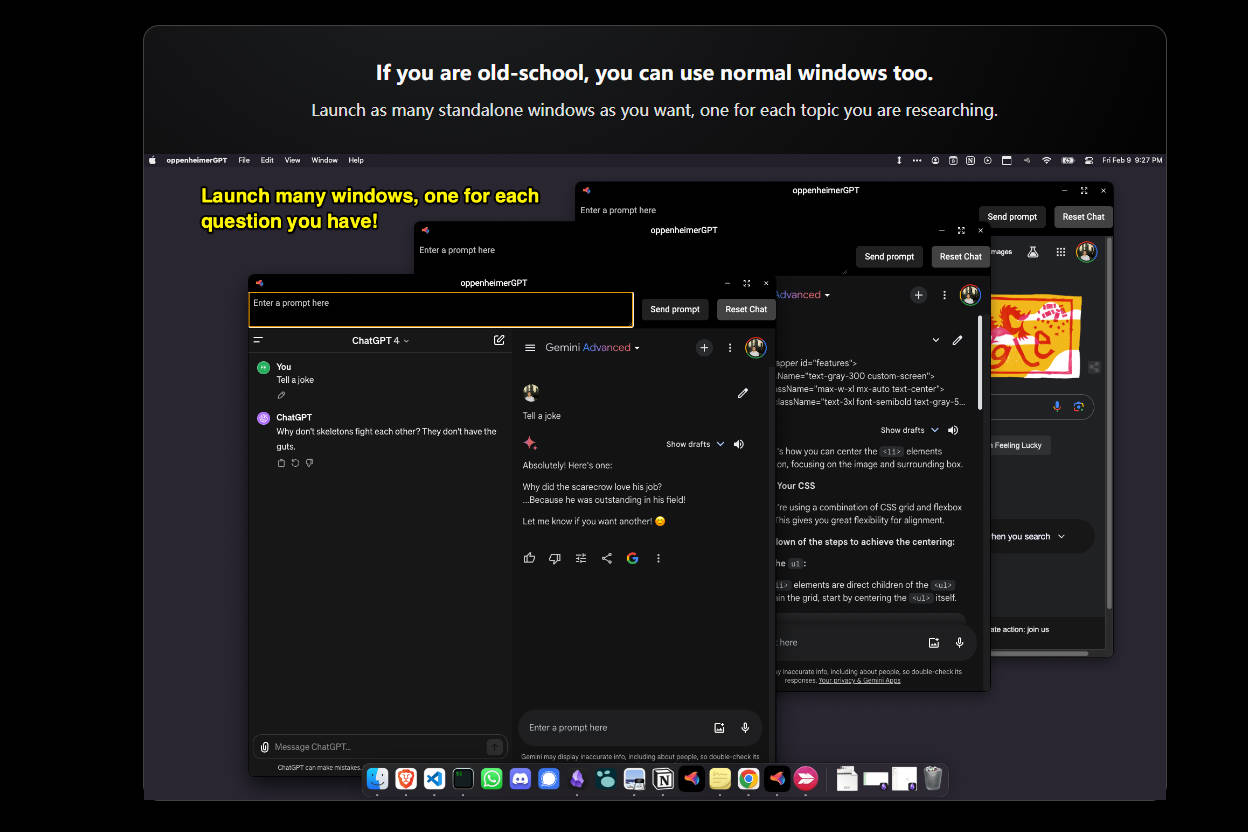Focus the Message ChatGPT input field
This screenshot has height=832, width=1248.
378,747
